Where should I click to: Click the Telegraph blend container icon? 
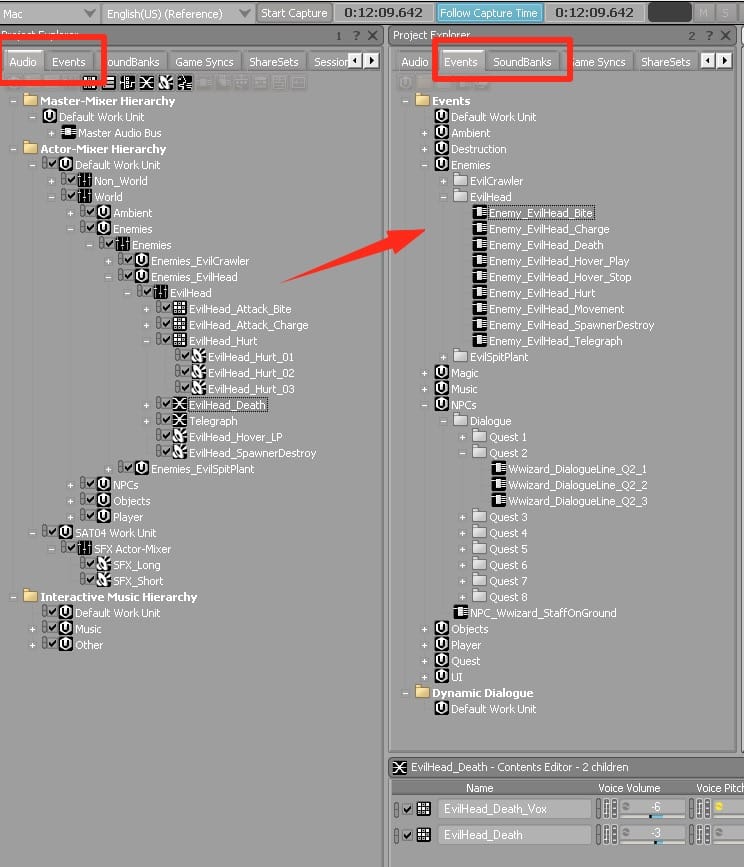pyautogui.click(x=180, y=421)
